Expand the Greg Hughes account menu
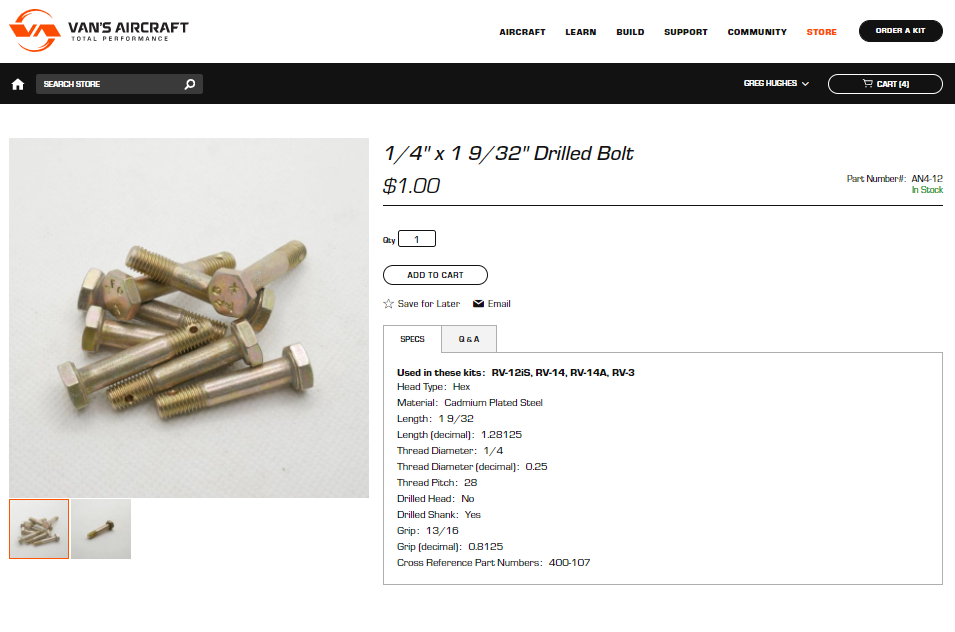Screen dimensions: 955x632 [x=776, y=83]
